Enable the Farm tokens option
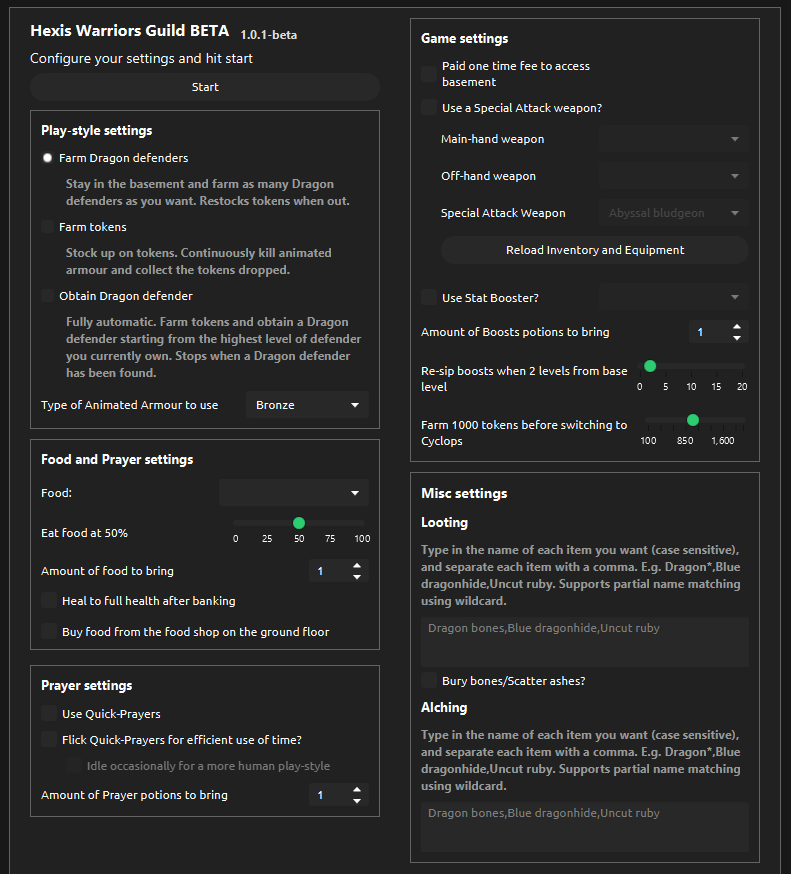This screenshot has width=791, height=874. (48, 227)
